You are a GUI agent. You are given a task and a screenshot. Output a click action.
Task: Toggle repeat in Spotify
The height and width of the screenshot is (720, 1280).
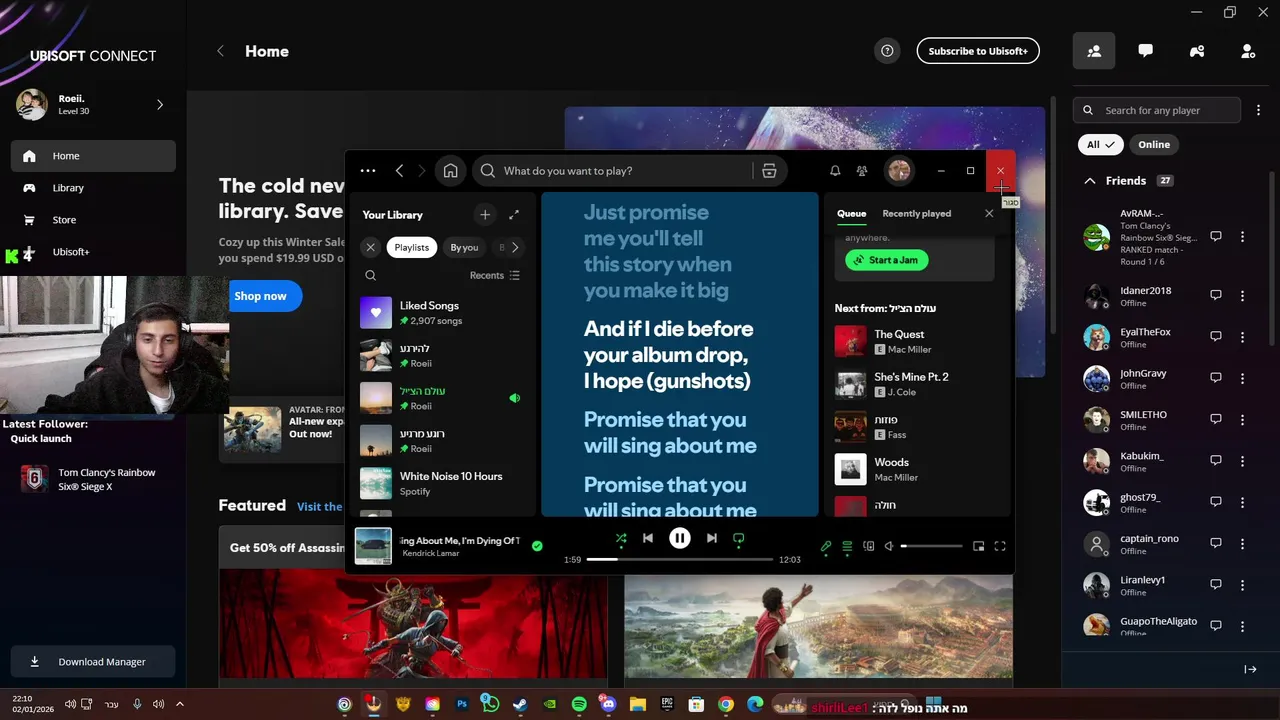coord(739,538)
